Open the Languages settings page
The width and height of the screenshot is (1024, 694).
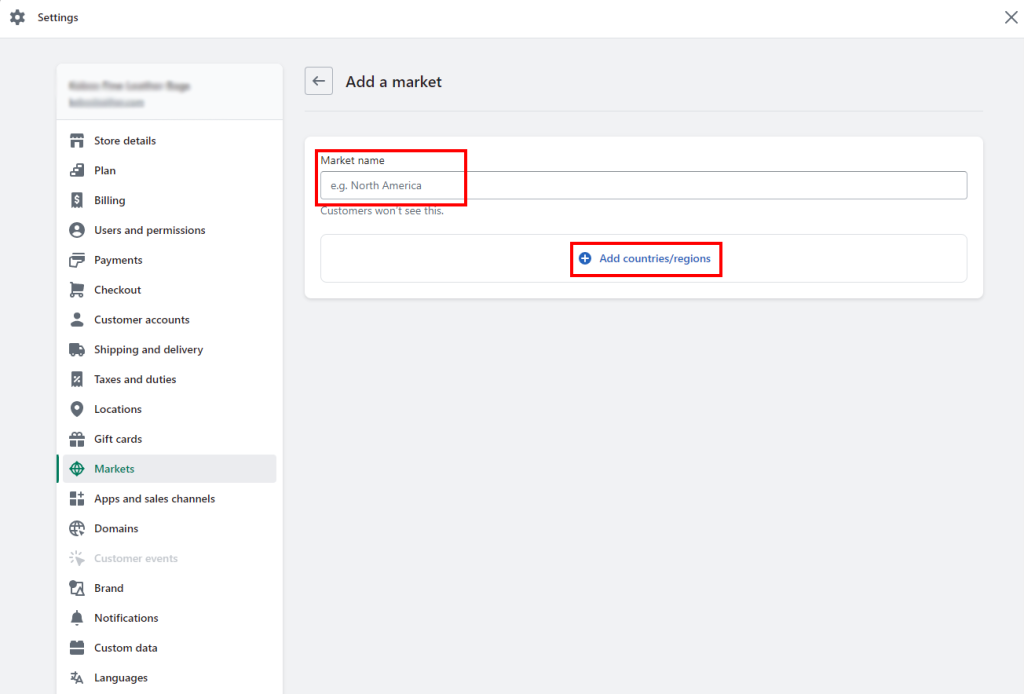[x=120, y=677]
